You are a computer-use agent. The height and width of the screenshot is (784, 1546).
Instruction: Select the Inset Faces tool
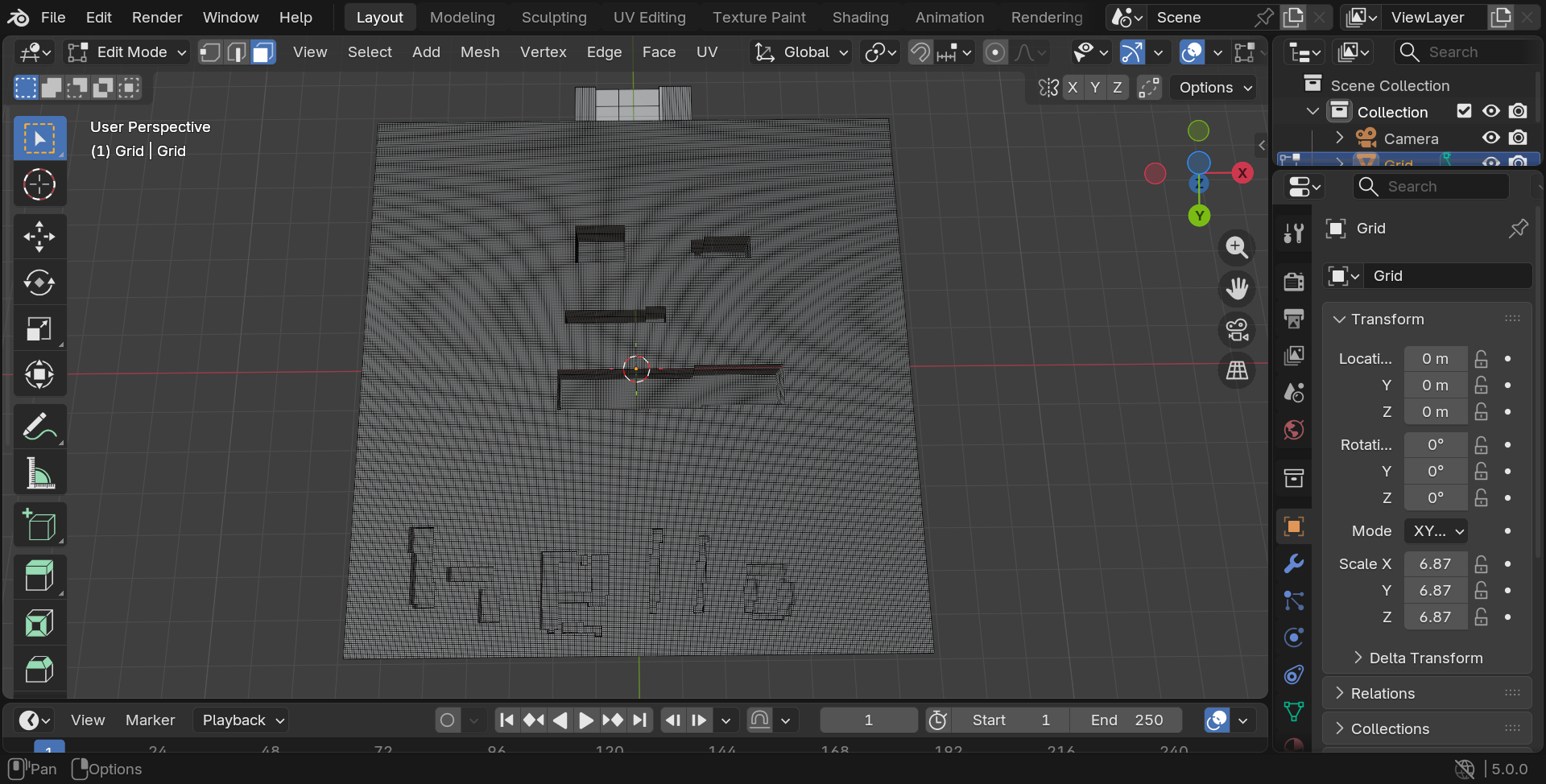click(39, 622)
